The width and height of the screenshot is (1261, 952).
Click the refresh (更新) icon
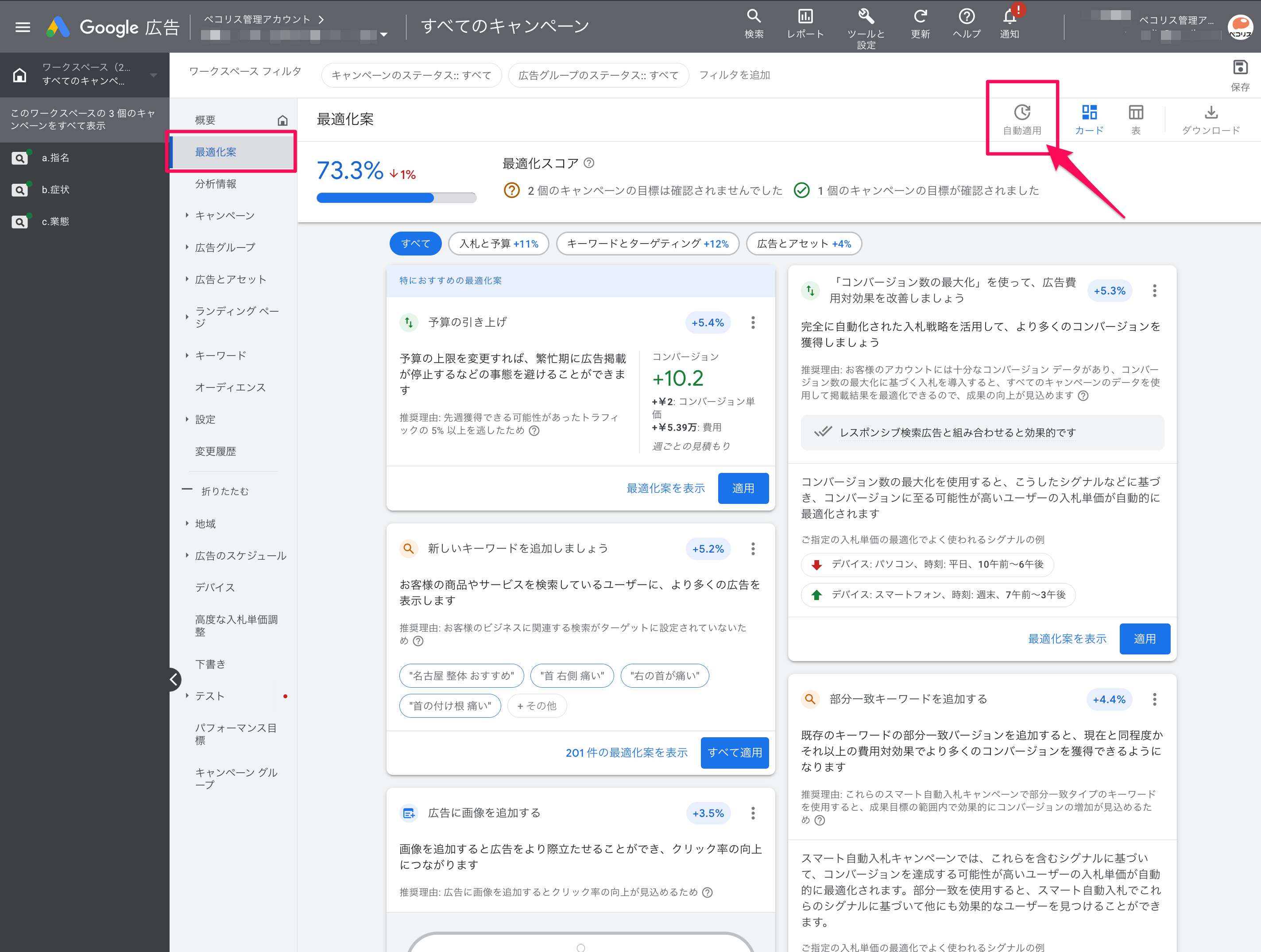[x=920, y=16]
